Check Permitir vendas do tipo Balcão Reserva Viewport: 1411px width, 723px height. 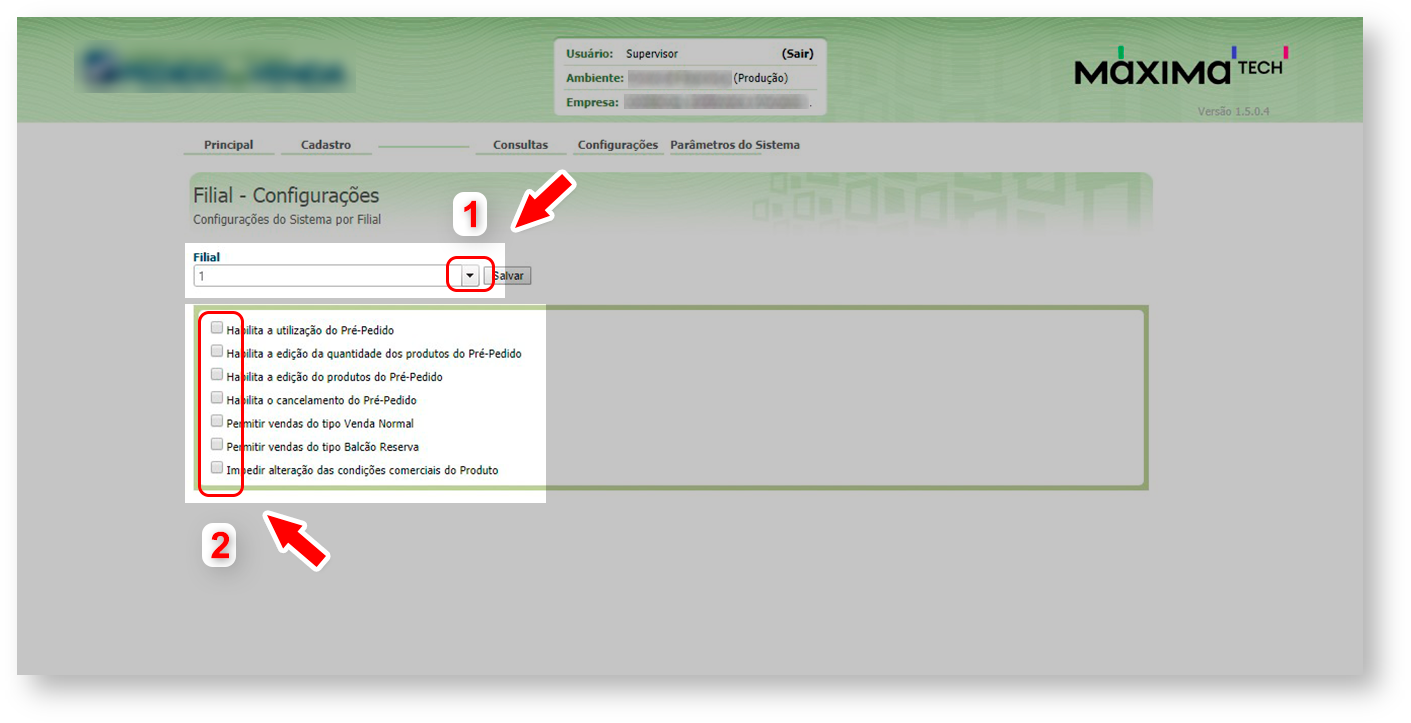point(217,444)
